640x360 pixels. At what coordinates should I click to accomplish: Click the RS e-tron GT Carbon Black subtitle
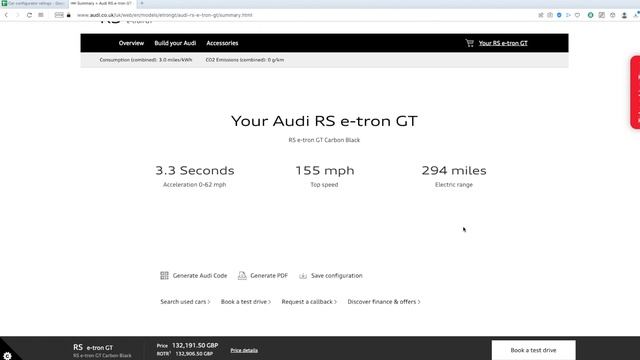[324, 140]
